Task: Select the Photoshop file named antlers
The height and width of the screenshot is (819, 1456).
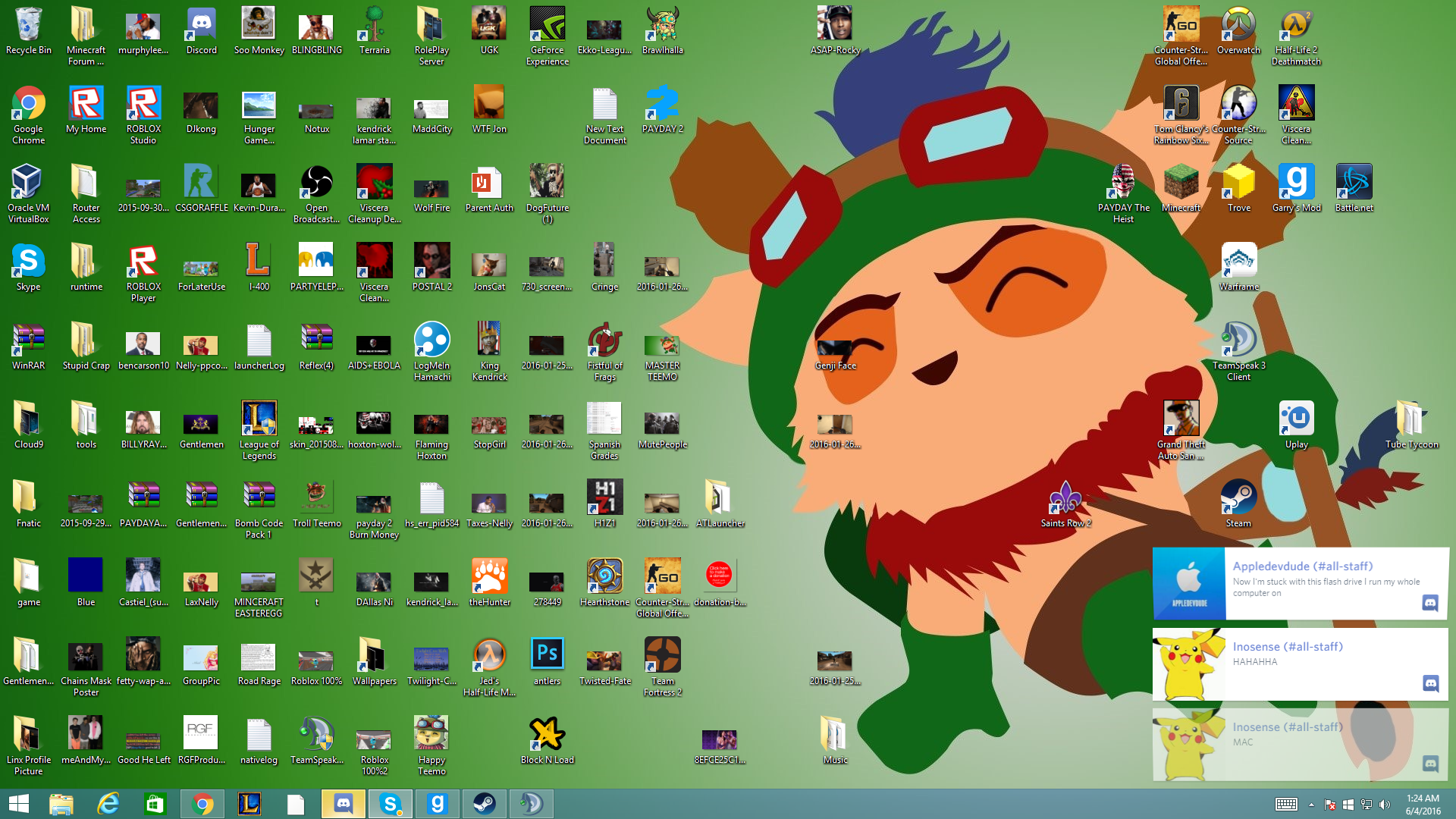Action: pos(547,662)
